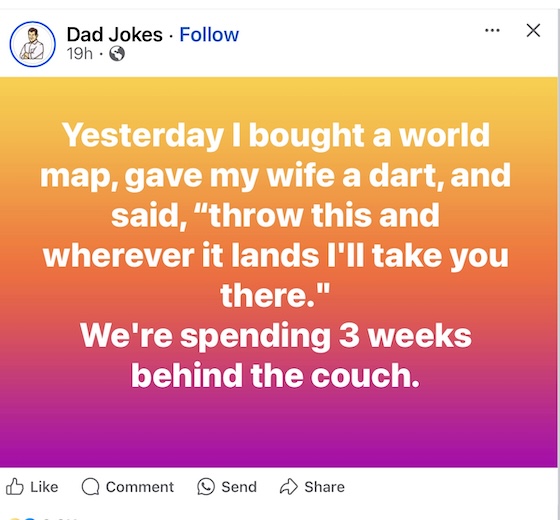The image size is (560, 520).
Task: Follow the Dad Jokes page
Action: point(209,35)
